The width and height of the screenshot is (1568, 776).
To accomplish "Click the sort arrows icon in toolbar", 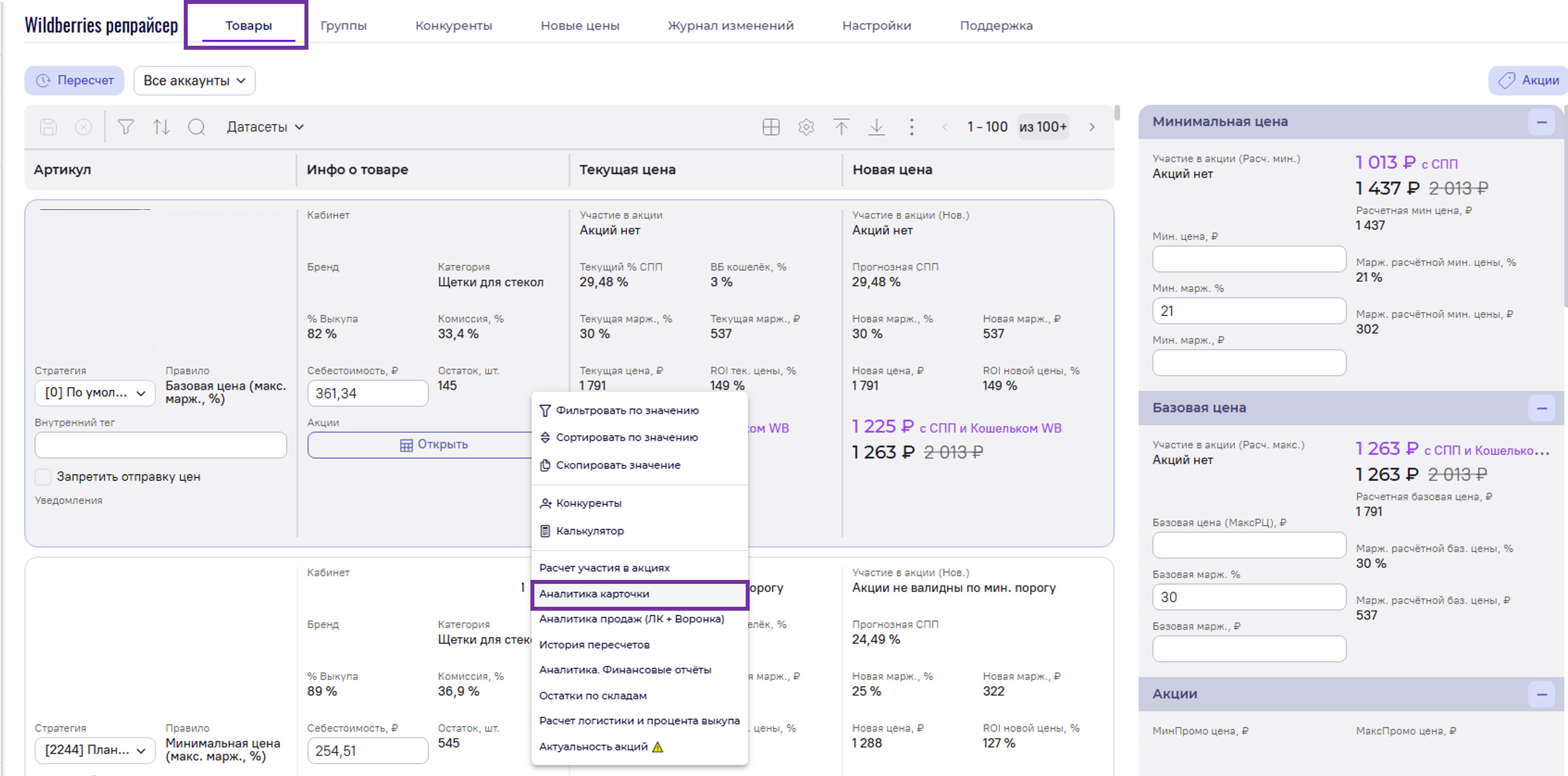I will click(161, 127).
